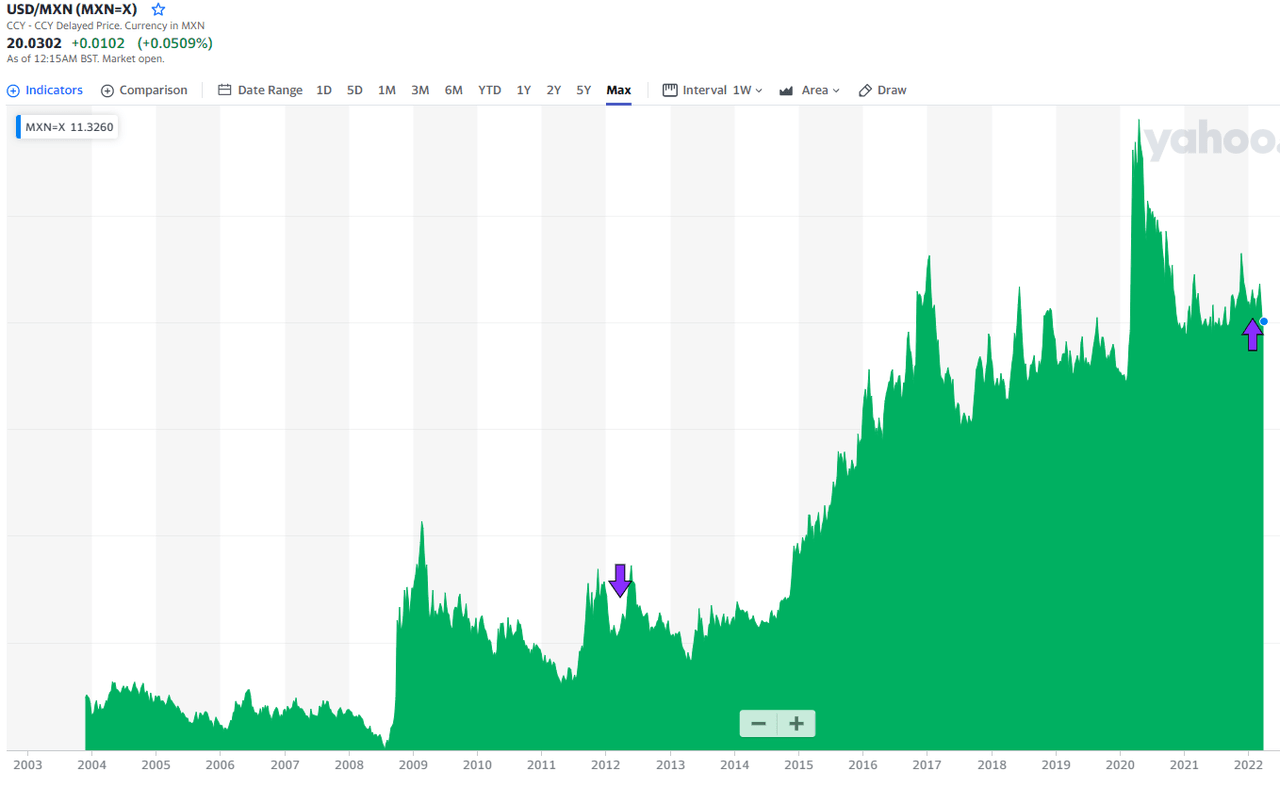Click the (+0.0509%) percent change value
The image size is (1280, 804).
click(x=175, y=43)
